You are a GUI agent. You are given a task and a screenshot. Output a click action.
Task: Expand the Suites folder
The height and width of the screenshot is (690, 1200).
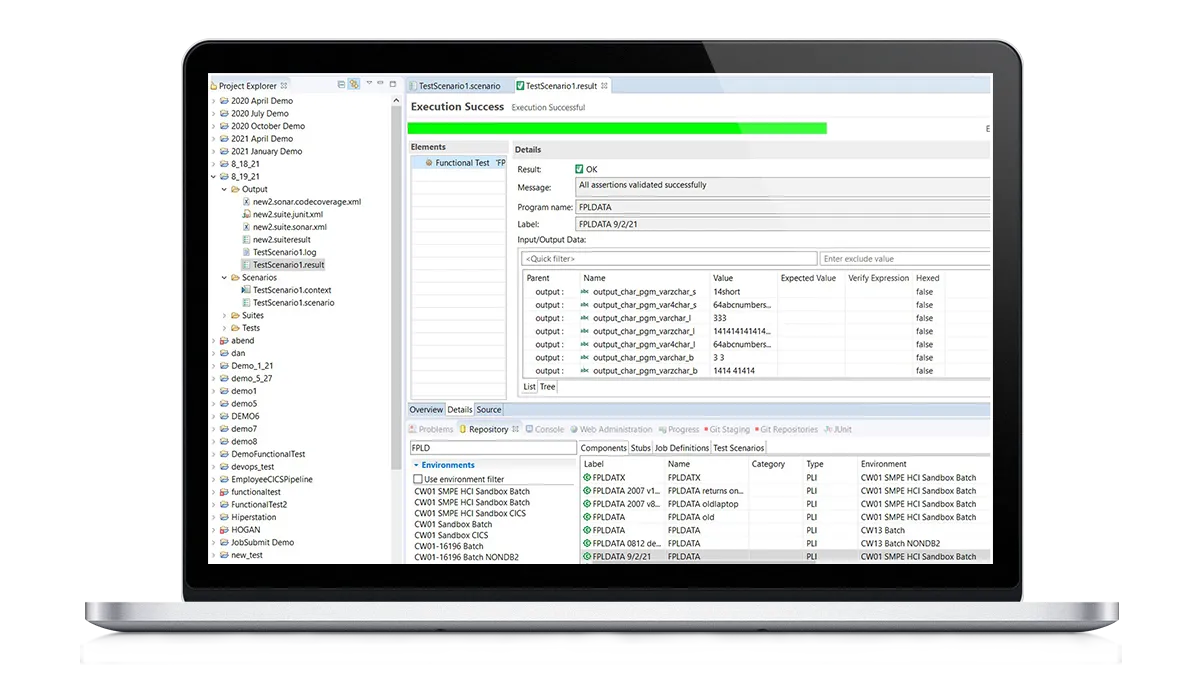(x=224, y=315)
